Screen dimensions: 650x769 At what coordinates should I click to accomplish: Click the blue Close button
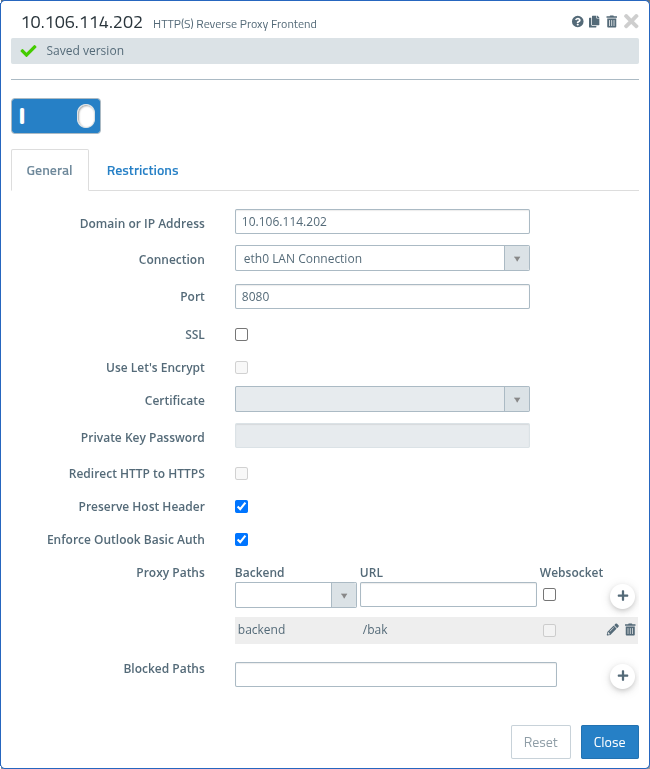point(609,742)
